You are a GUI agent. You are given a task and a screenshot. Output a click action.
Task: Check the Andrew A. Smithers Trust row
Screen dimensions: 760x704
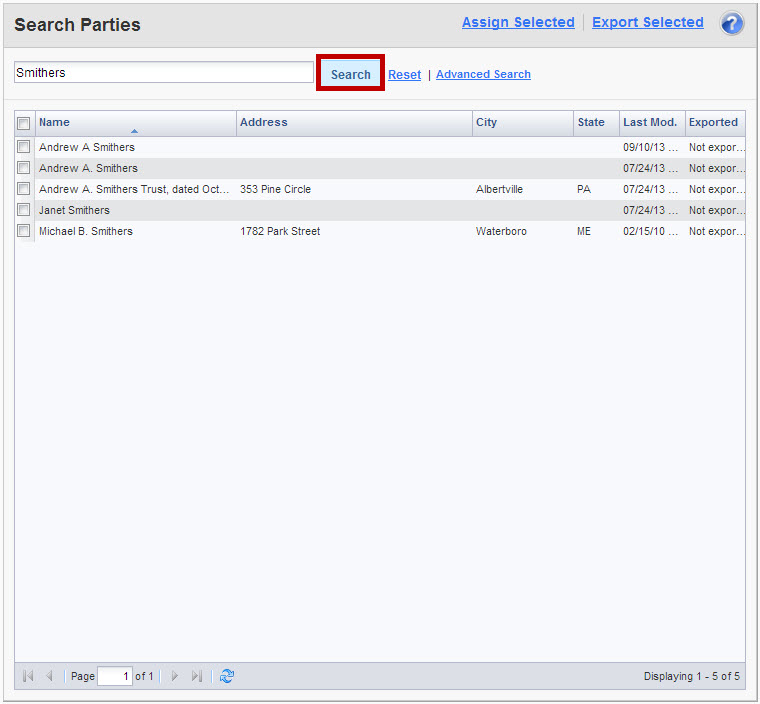(23, 189)
